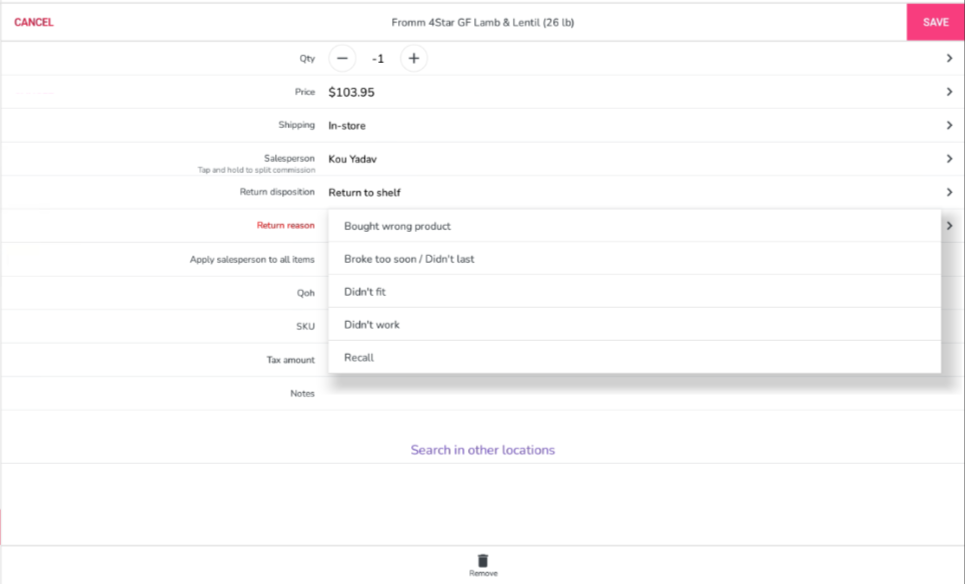Change the Kou Yadav salesperson value
Screen dimensions: 965x584
coord(353,159)
